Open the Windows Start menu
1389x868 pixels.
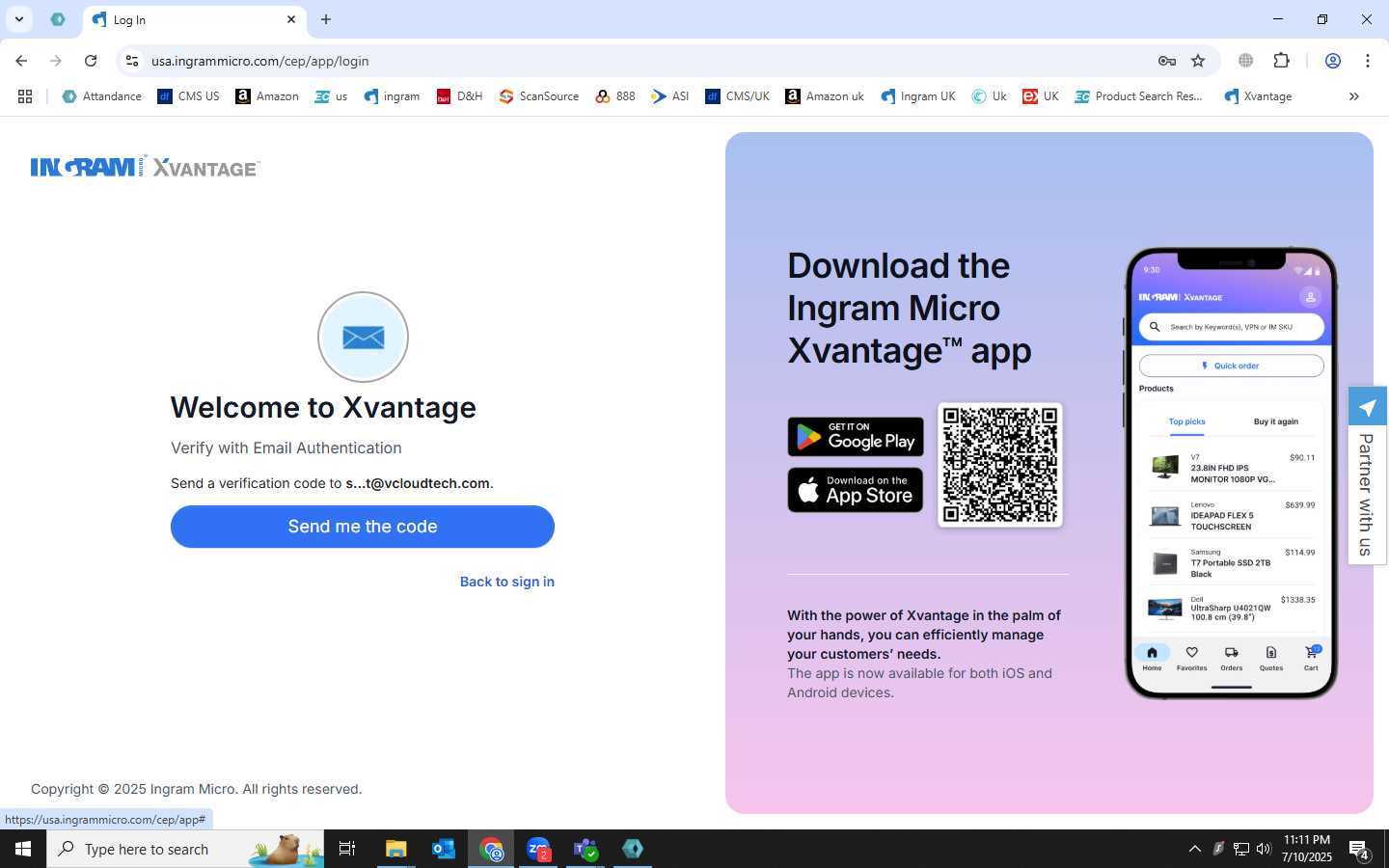click(23, 849)
